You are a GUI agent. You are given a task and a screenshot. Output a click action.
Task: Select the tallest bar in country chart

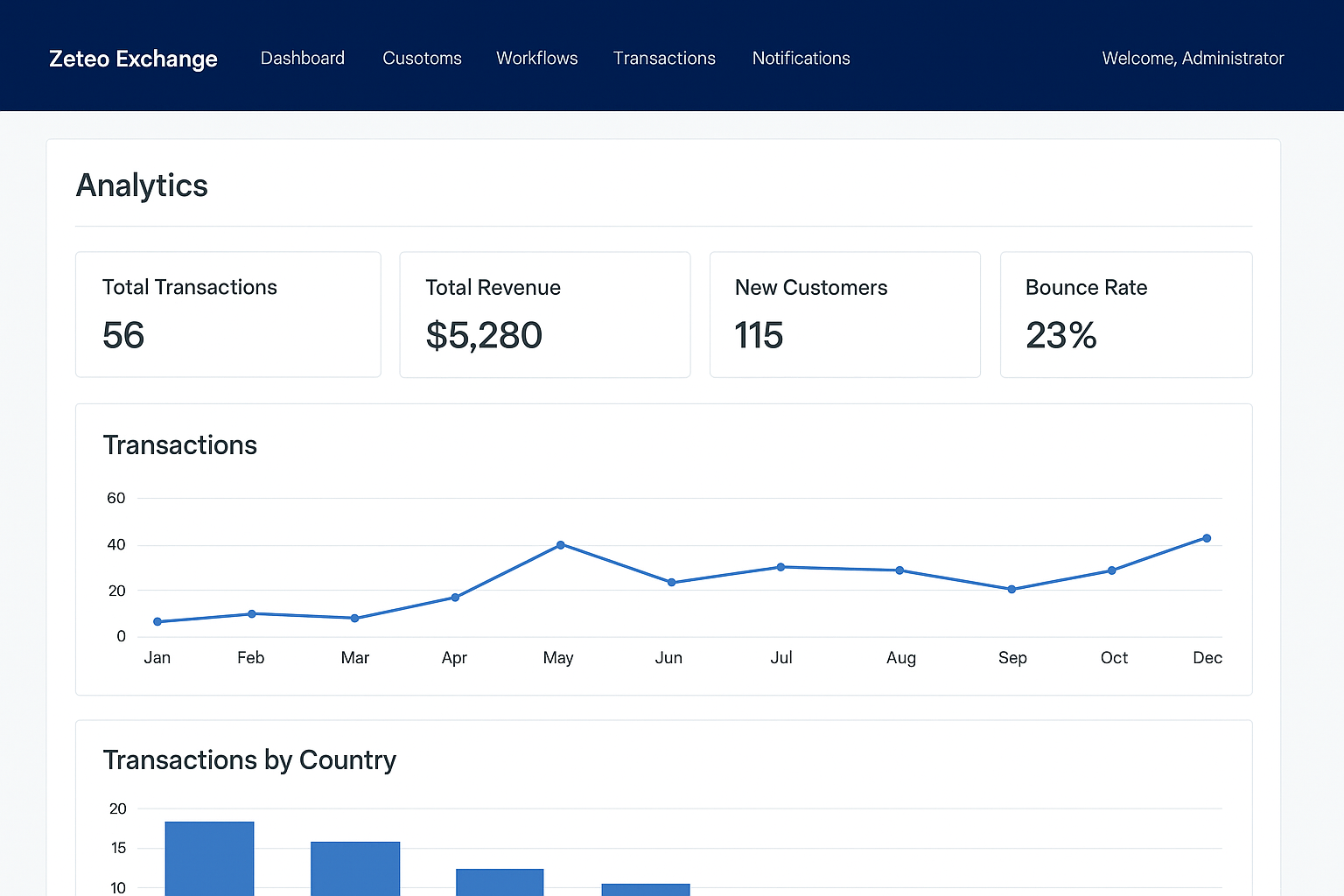(209, 858)
